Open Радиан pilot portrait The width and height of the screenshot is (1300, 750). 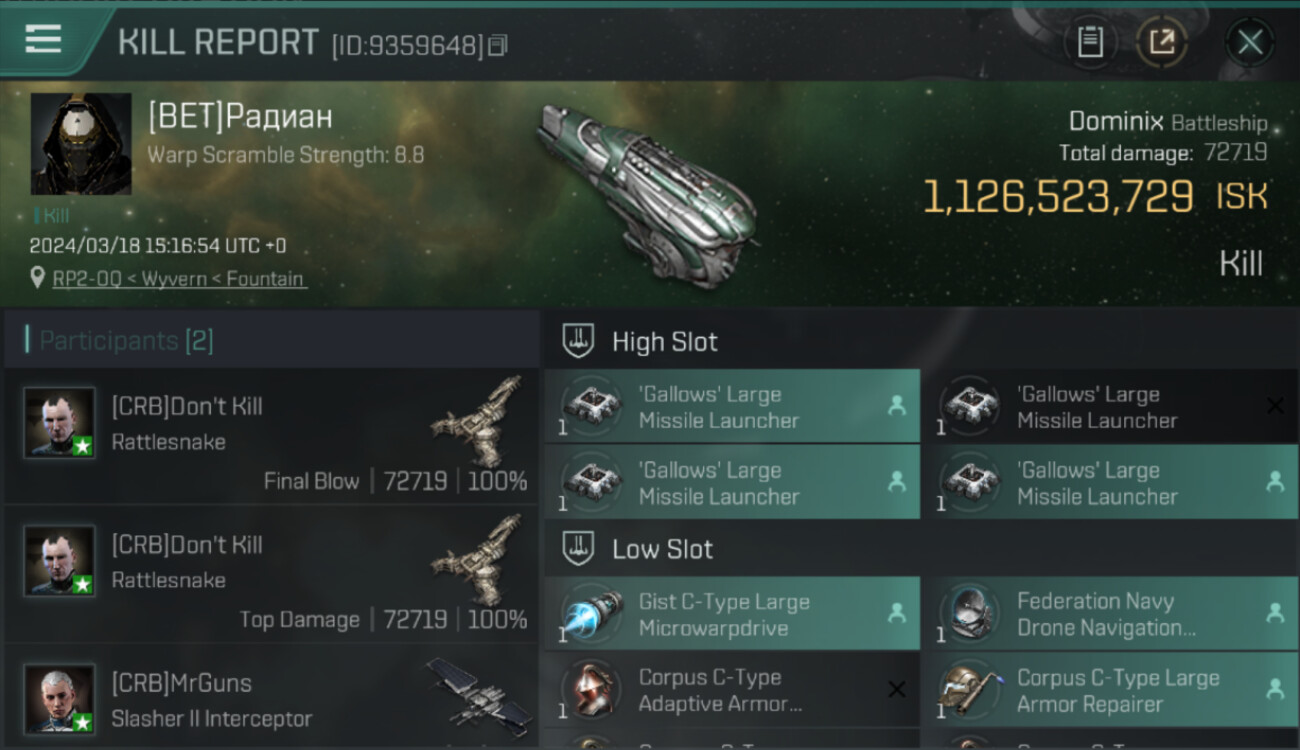coord(81,144)
